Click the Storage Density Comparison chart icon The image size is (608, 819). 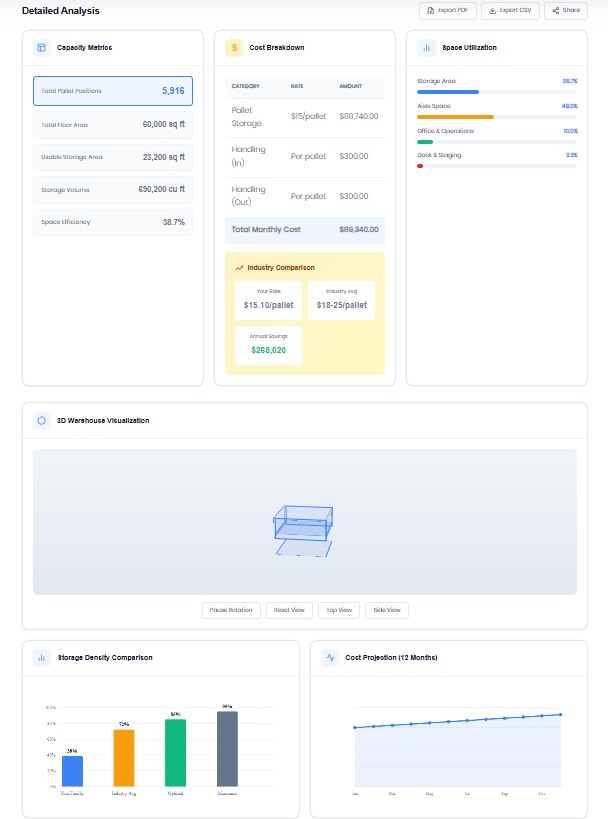pos(42,658)
